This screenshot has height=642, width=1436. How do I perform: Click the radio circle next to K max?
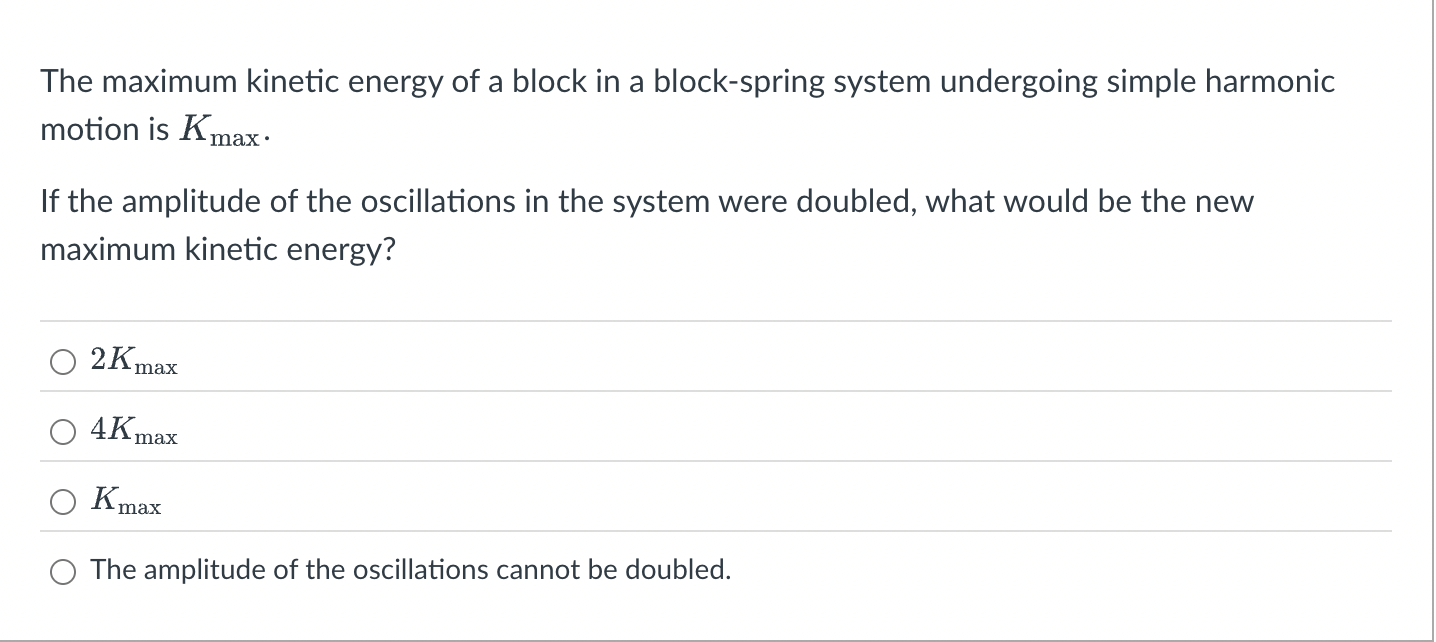62,500
